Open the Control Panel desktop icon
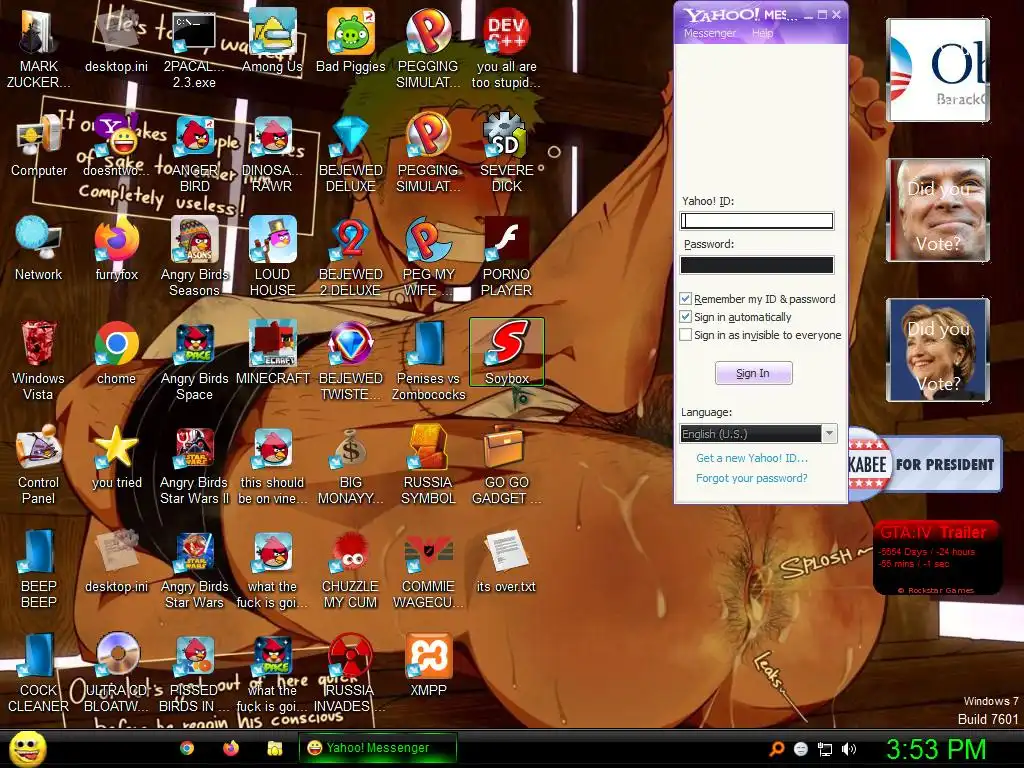 point(39,464)
